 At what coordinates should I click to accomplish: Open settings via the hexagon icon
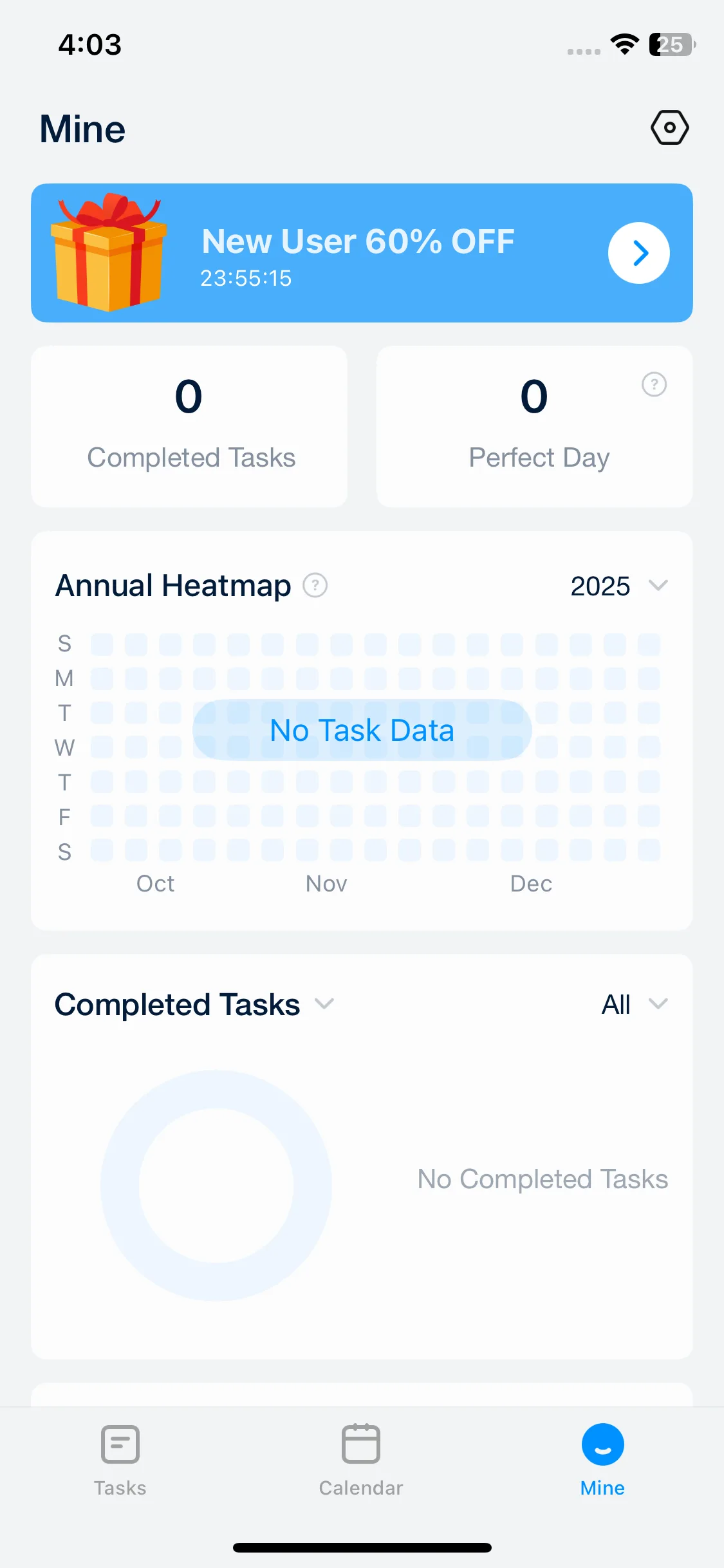pyautogui.click(x=669, y=127)
